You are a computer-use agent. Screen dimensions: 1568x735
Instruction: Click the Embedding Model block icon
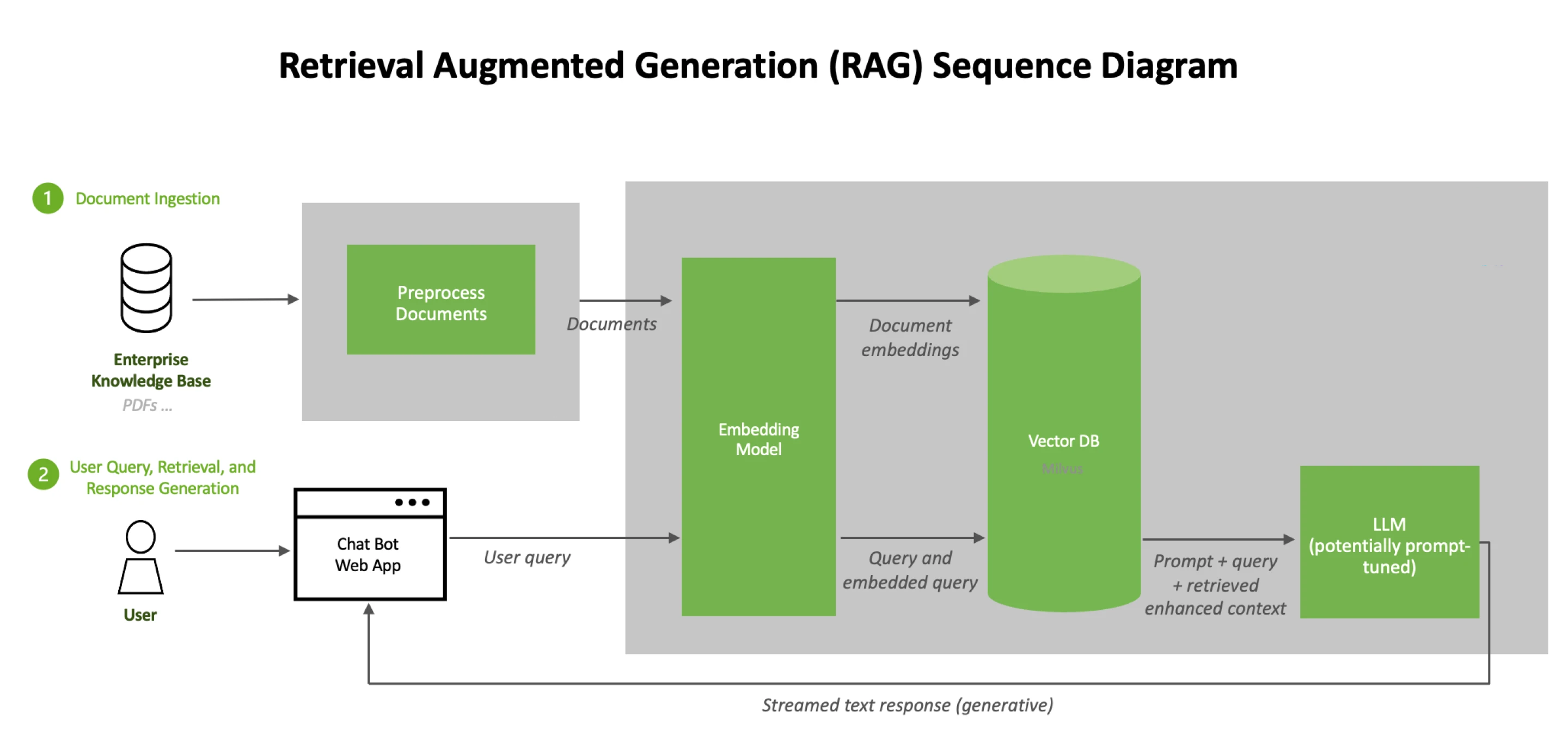coord(760,400)
